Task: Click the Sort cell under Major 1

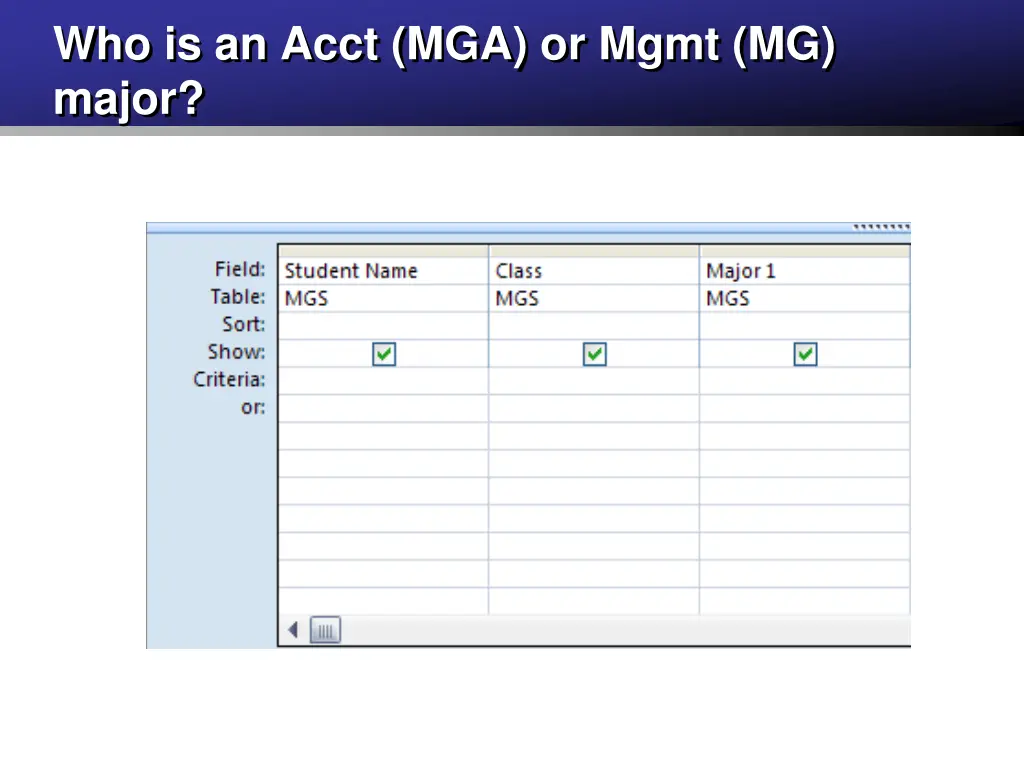Action: pos(805,325)
